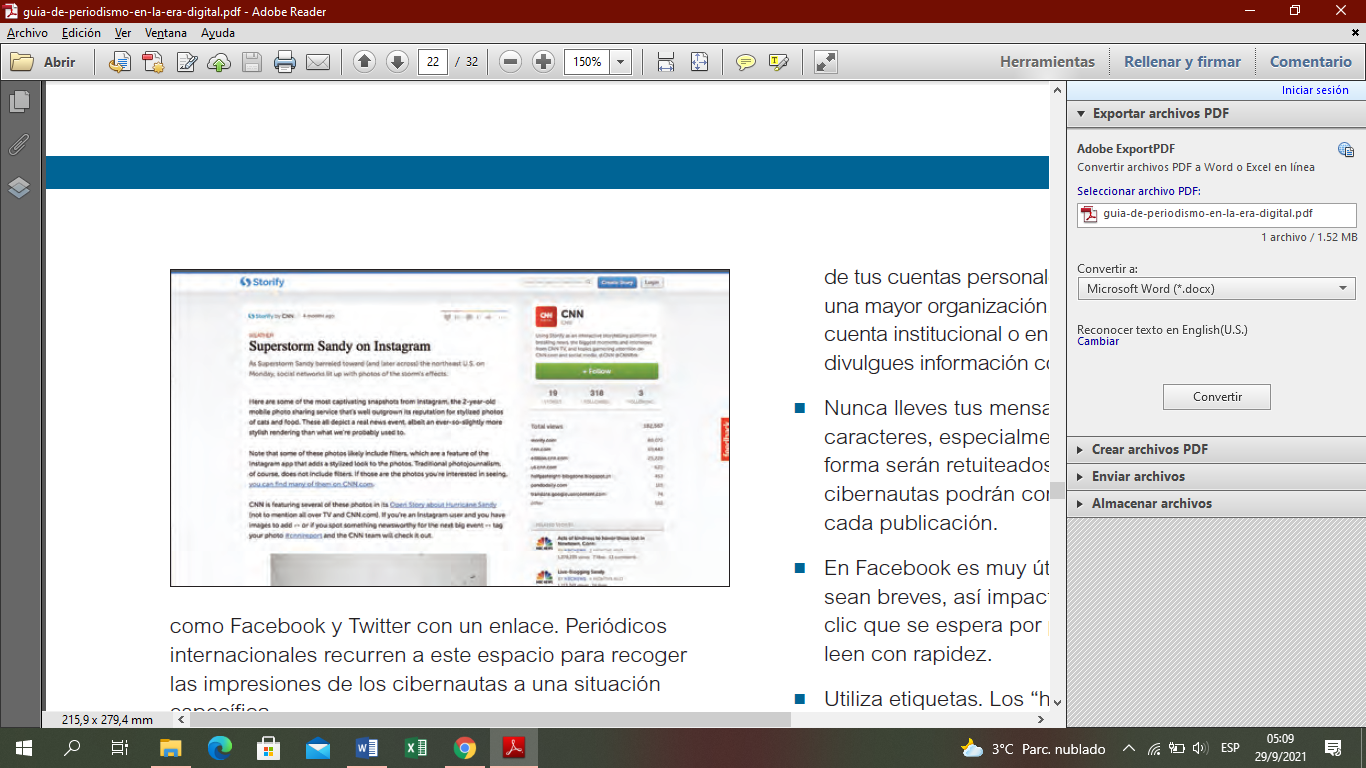
Task: Open the zoom percentage dropdown arrow
Action: 621,62
